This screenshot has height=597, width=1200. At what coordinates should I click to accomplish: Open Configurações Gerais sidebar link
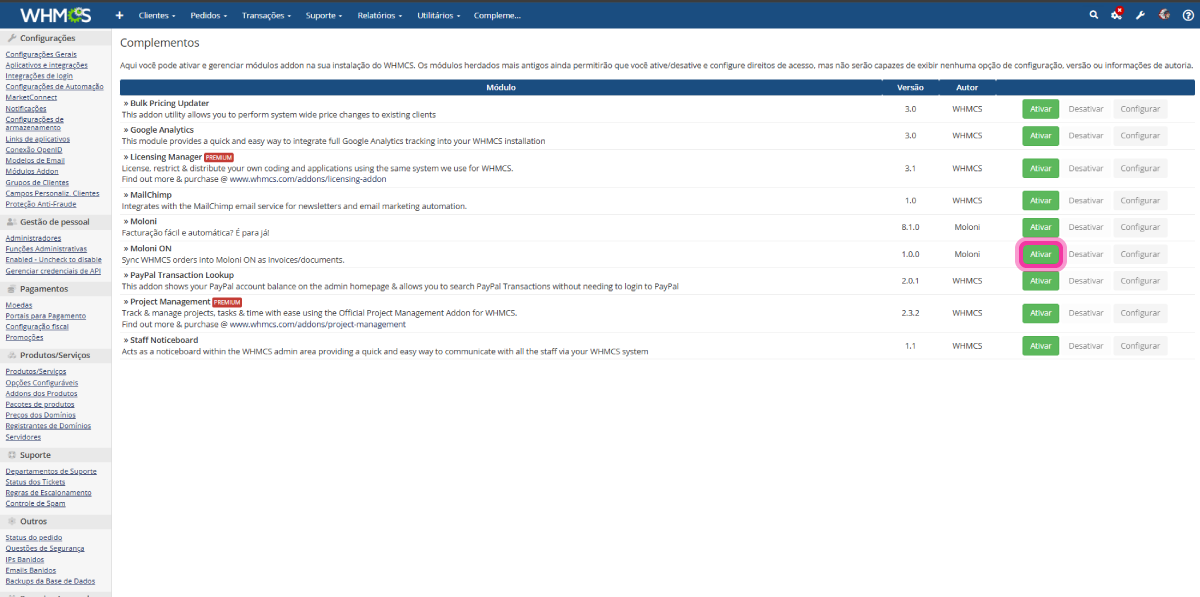coord(41,54)
